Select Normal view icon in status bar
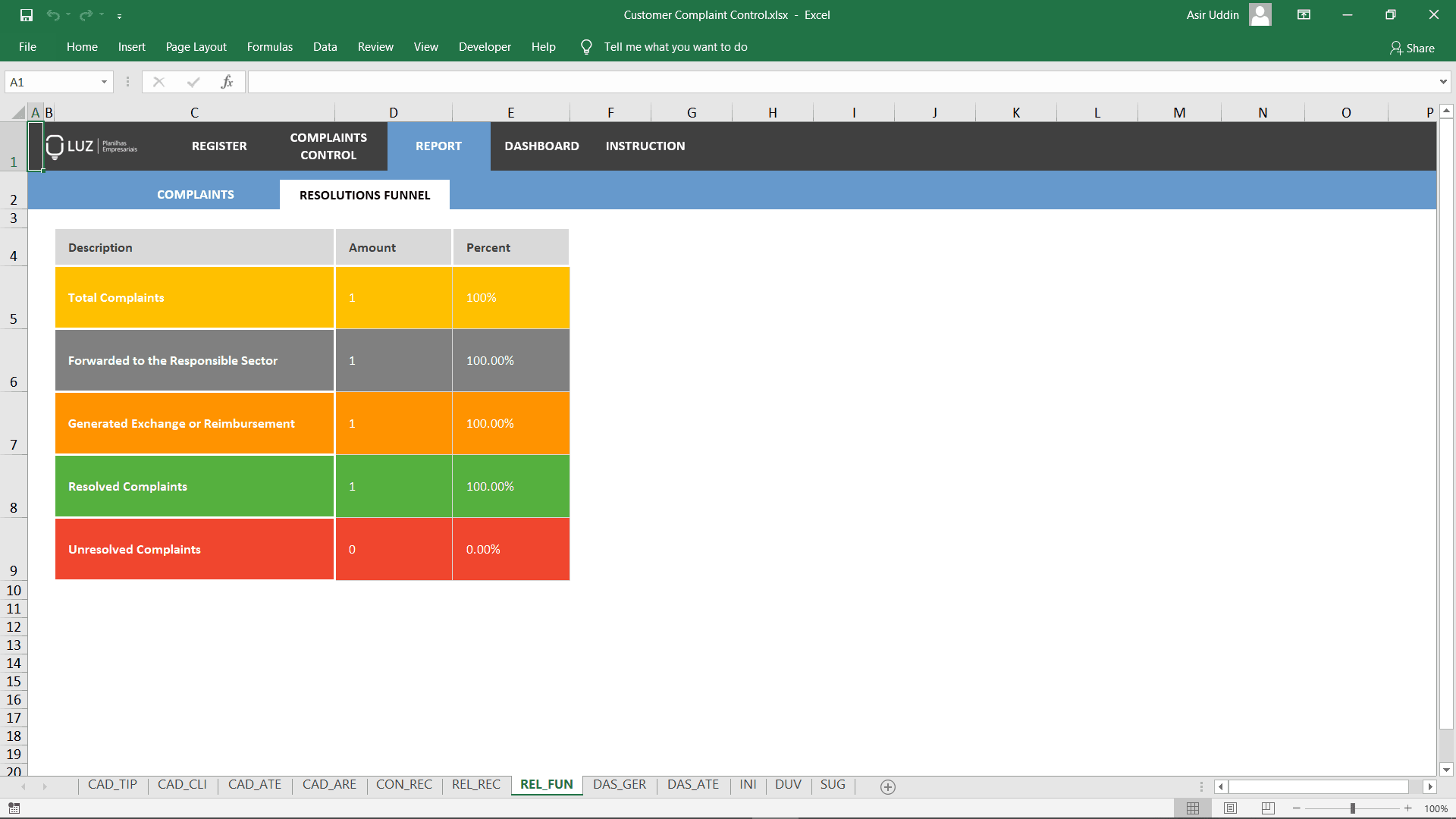Viewport: 1456px width, 819px height. [x=1192, y=808]
